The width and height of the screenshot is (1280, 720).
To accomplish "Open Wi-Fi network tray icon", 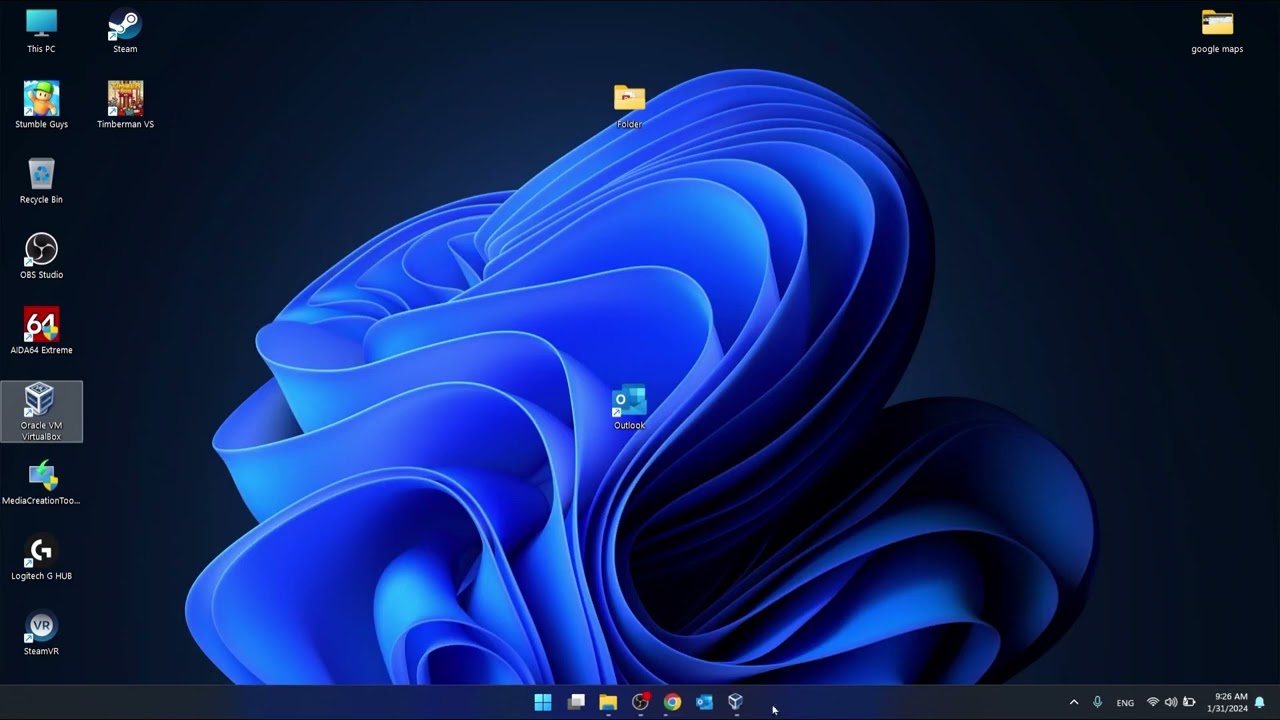I will [x=1153, y=702].
